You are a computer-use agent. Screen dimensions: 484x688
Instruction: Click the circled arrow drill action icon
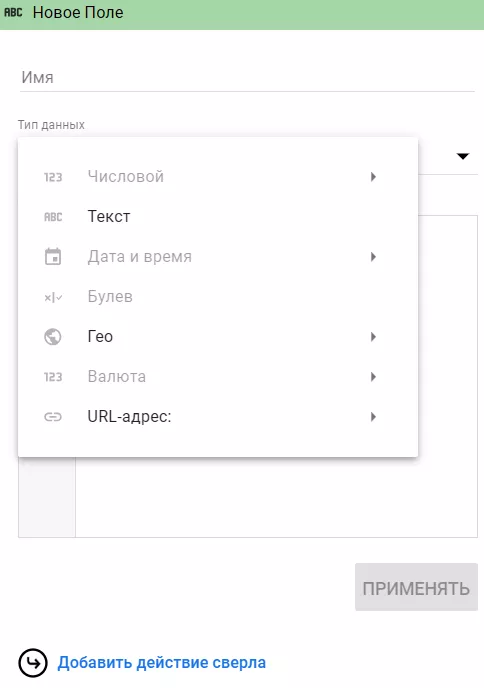click(x=32, y=663)
